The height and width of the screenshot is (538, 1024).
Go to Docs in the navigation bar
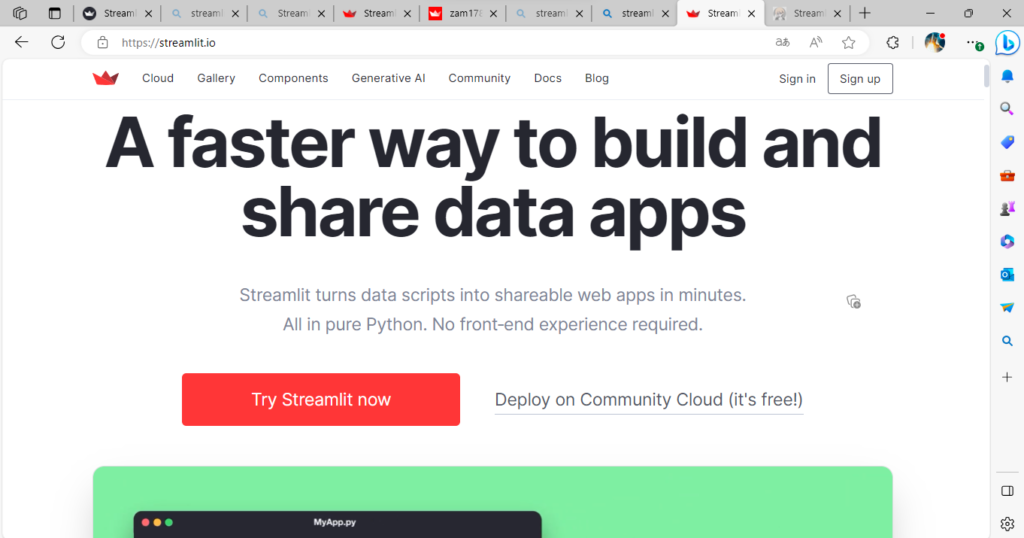point(547,78)
